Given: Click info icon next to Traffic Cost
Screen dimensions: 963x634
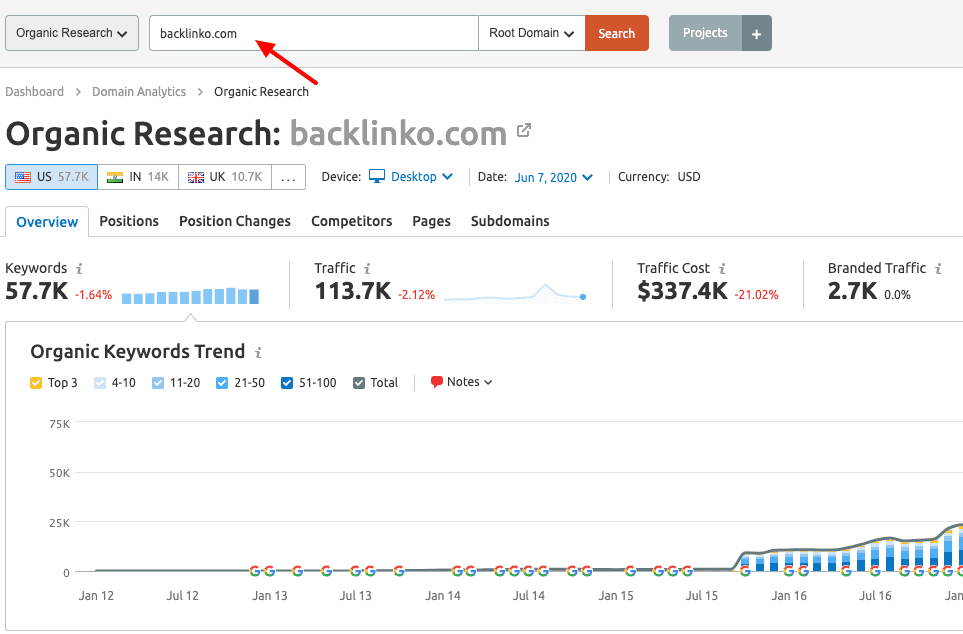Looking at the screenshot, I should pos(722,269).
